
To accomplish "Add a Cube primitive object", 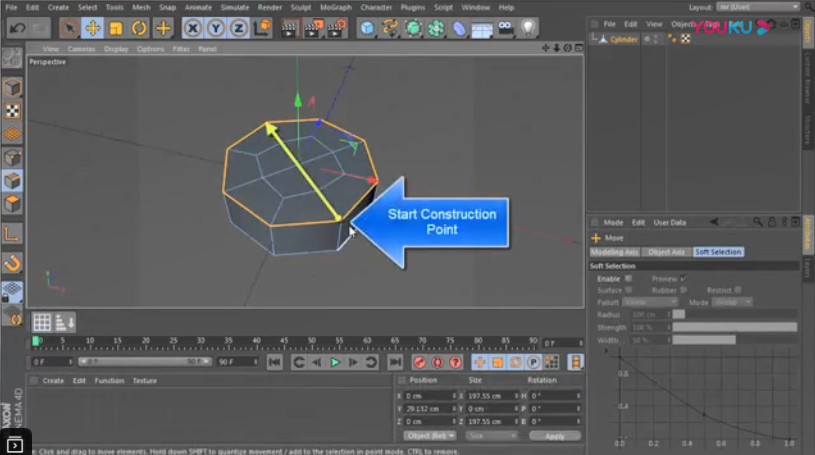I will 367,28.
